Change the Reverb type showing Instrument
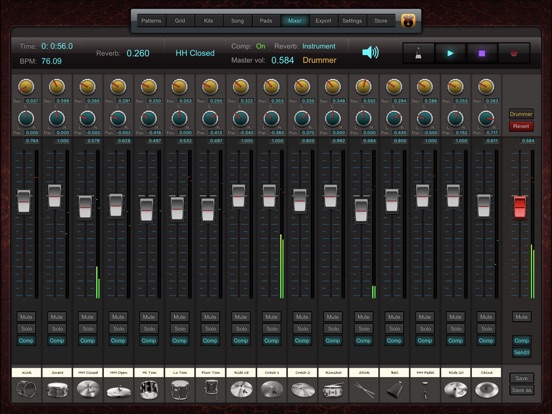This screenshot has width=552, height=414. 319,46
